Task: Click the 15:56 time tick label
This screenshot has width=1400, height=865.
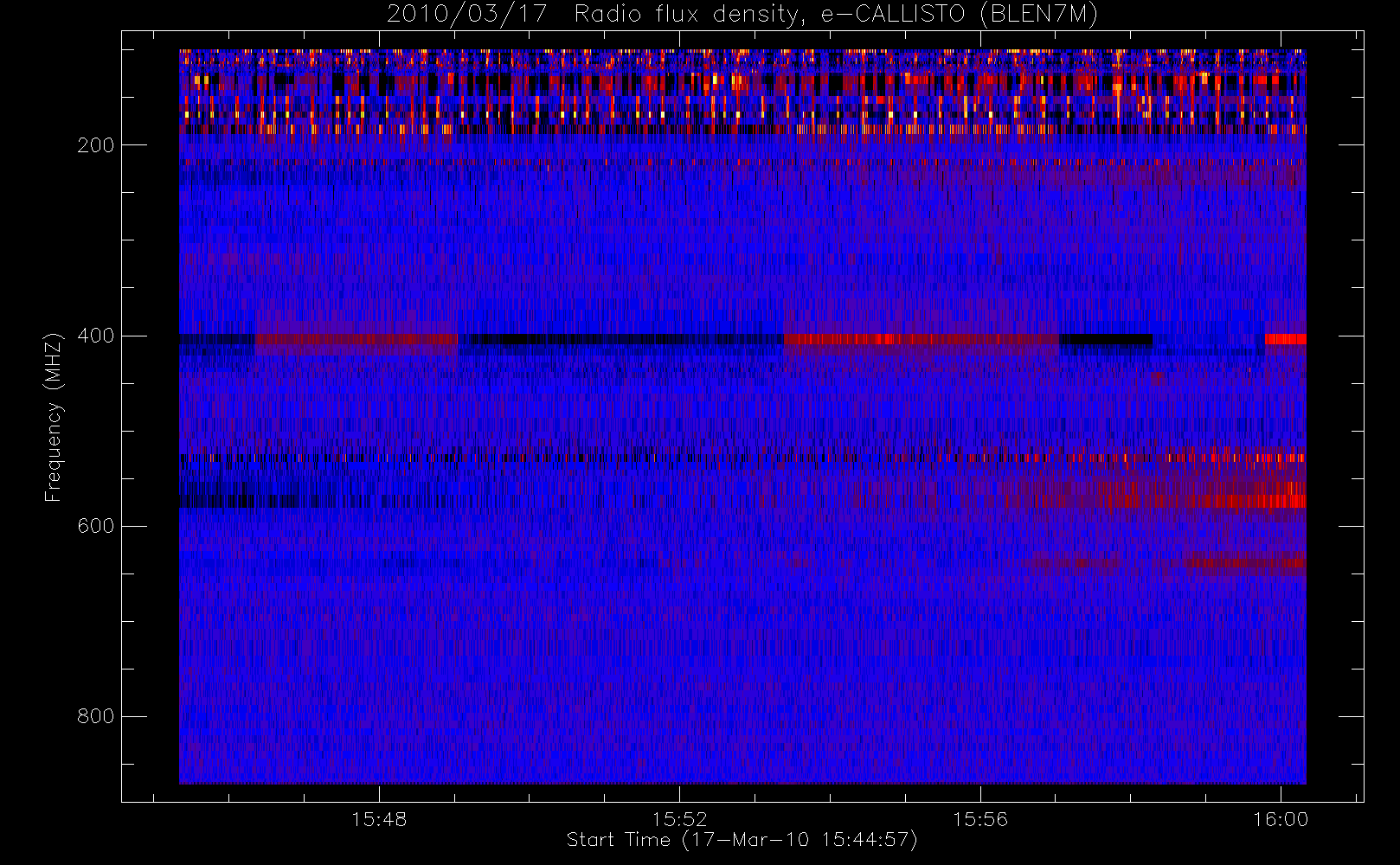Action: 980,819
